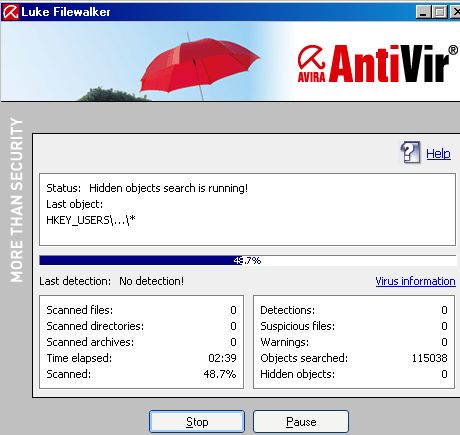Click the 'No detection!' last detection text
This screenshot has width=460, height=435.
click(x=152, y=281)
